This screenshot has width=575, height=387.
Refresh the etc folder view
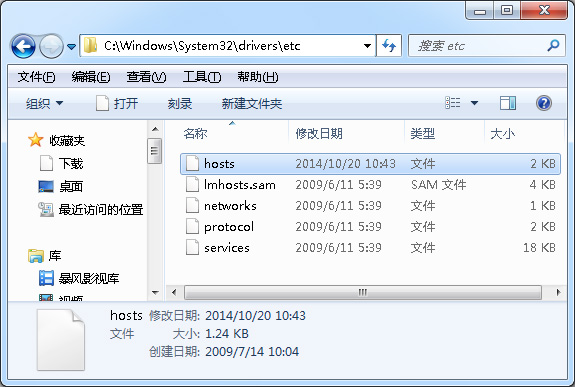click(x=389, y=46)
